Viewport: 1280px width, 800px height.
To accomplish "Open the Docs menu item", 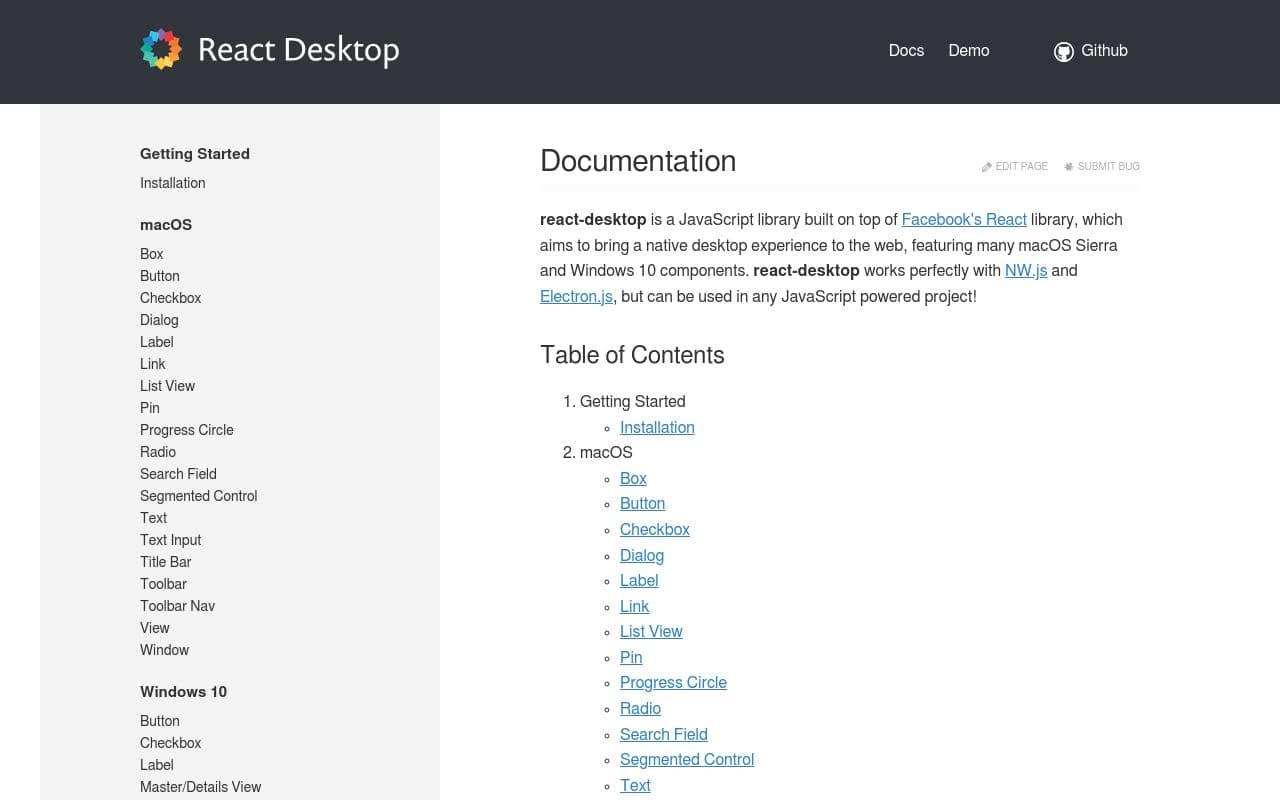I will (906, 50).
